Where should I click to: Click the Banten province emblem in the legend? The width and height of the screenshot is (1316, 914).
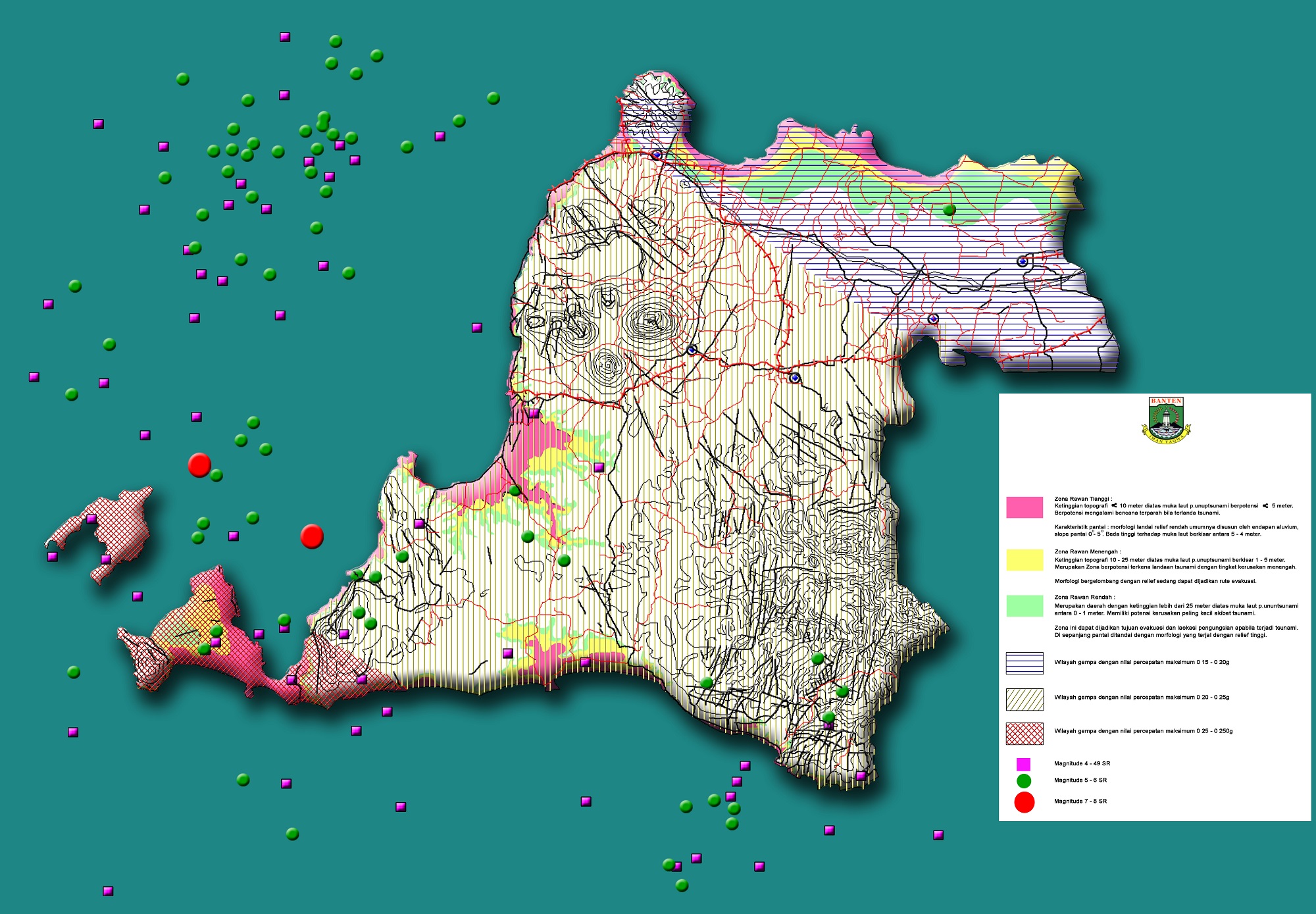1166,420
